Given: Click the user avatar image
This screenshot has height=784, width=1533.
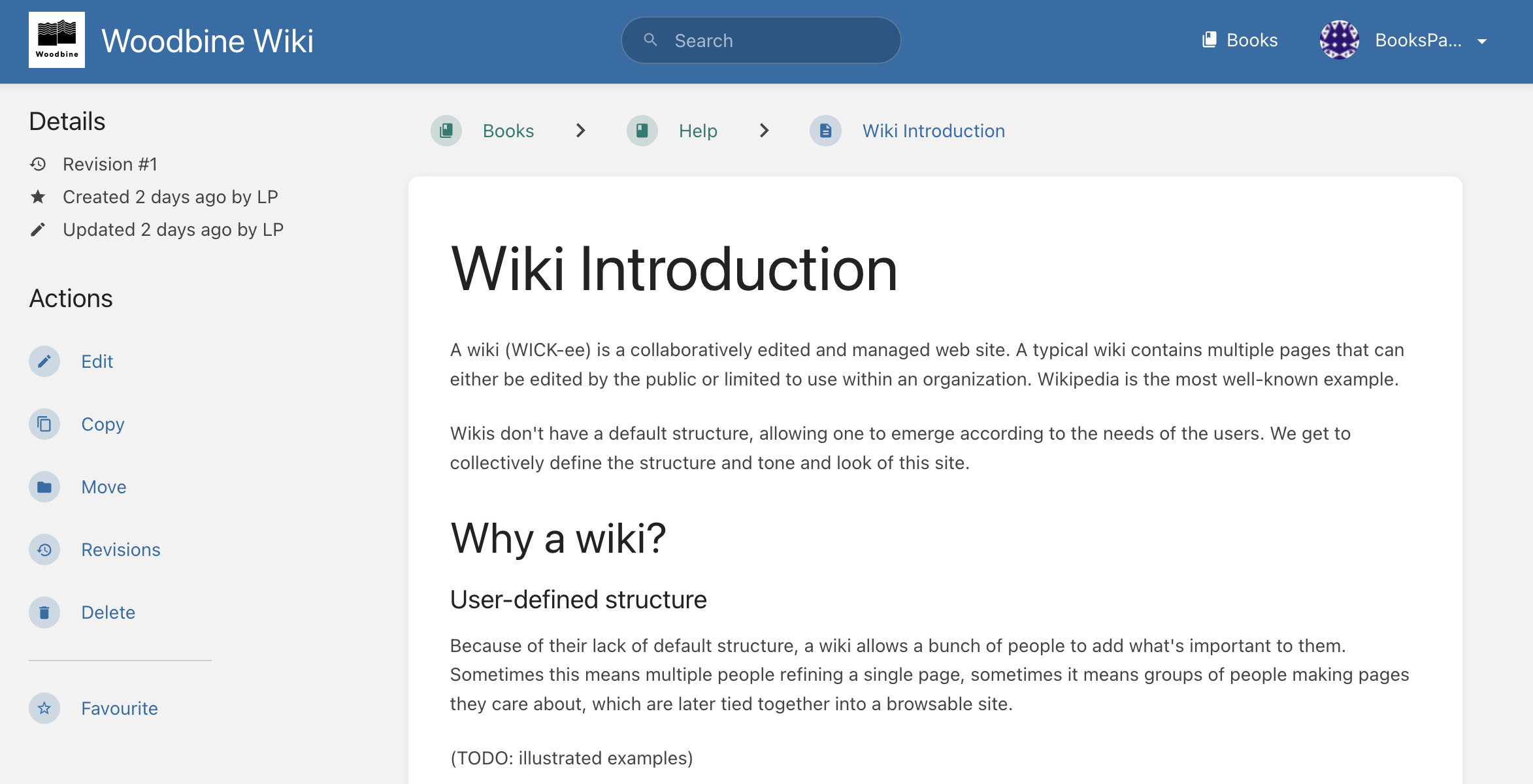Looking at the screenshot, I should pyautogui.click(x=1339, y=40).
